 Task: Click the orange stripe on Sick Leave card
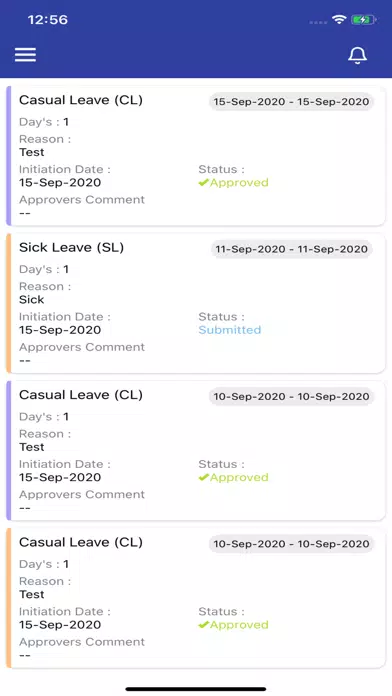tap(8, 303)
